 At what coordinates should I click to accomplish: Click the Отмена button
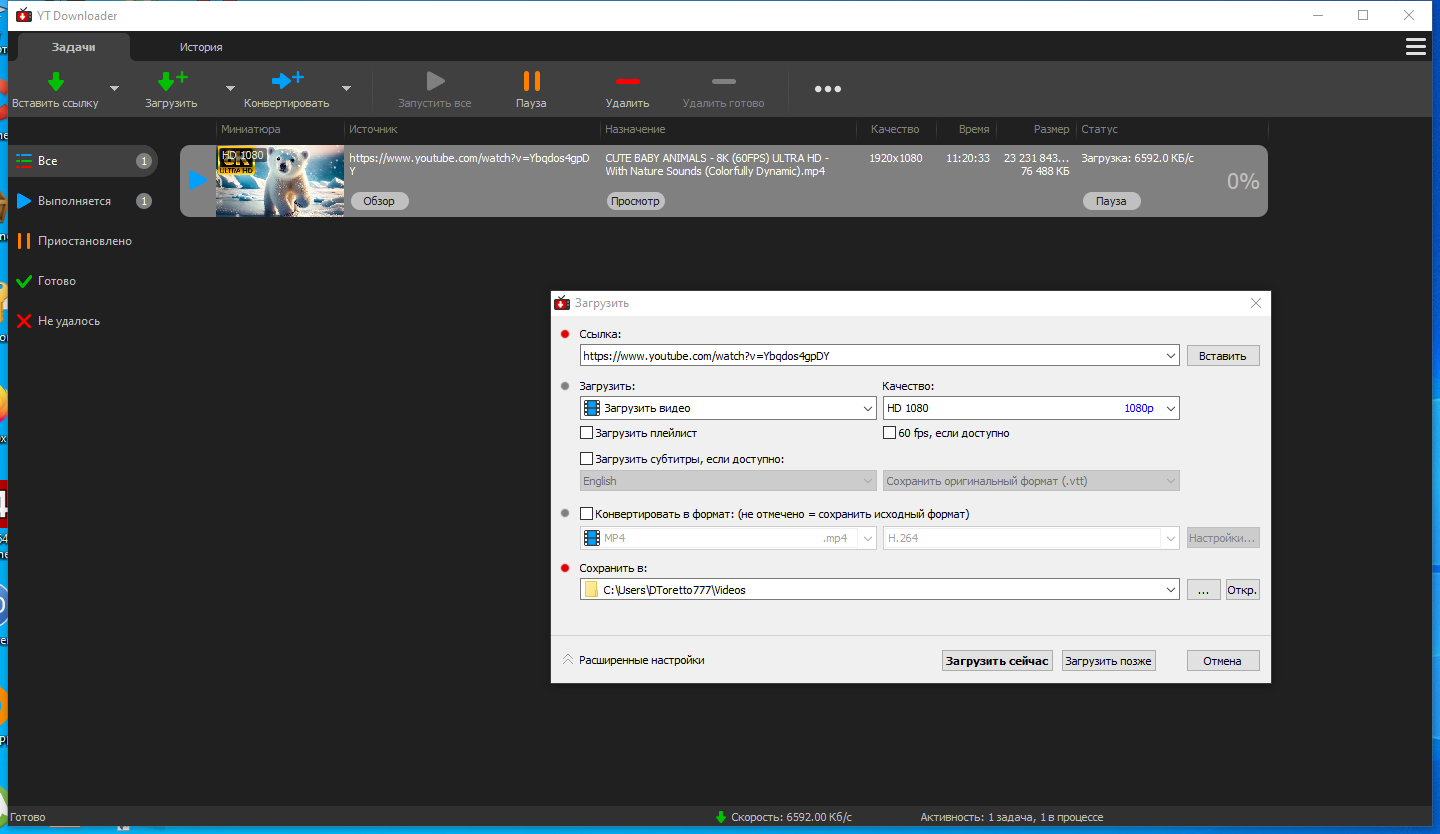click(1223, 661)
